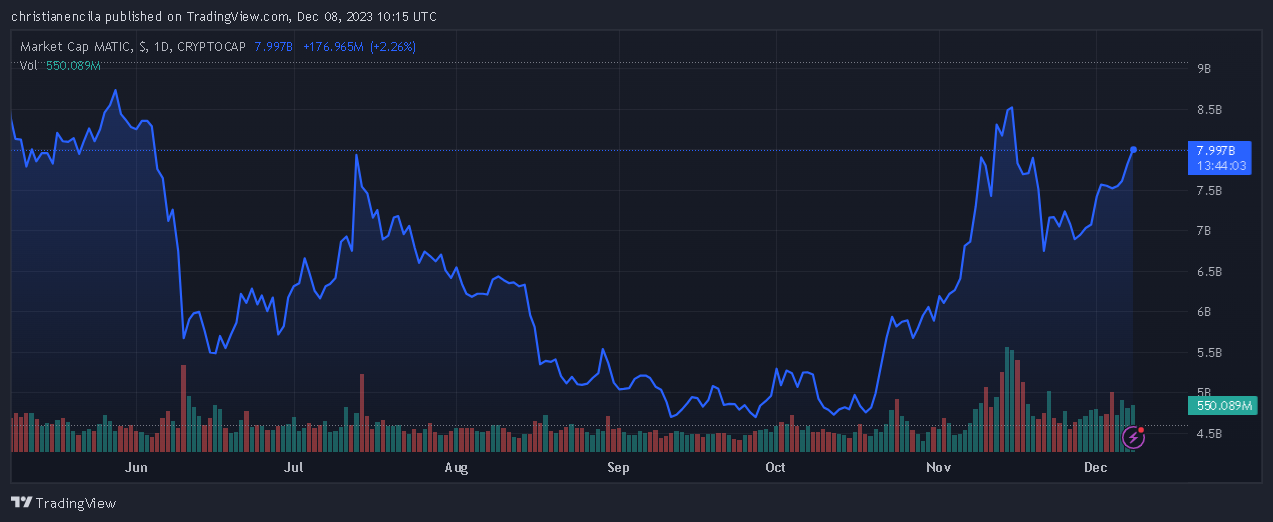
Task: Click the Market Cap MATIC chart title
Action: [133, 46]
